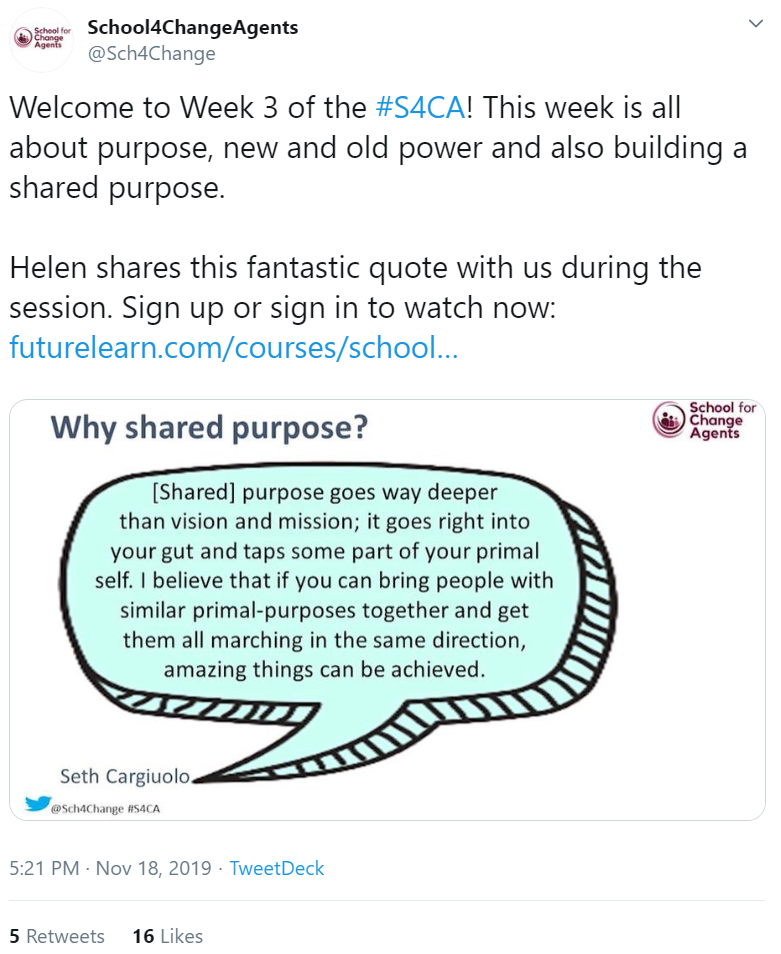The width and height of the screenshot is (781, 954).
Task: Click the tweet text about Week 3
Action: (377, 148)
